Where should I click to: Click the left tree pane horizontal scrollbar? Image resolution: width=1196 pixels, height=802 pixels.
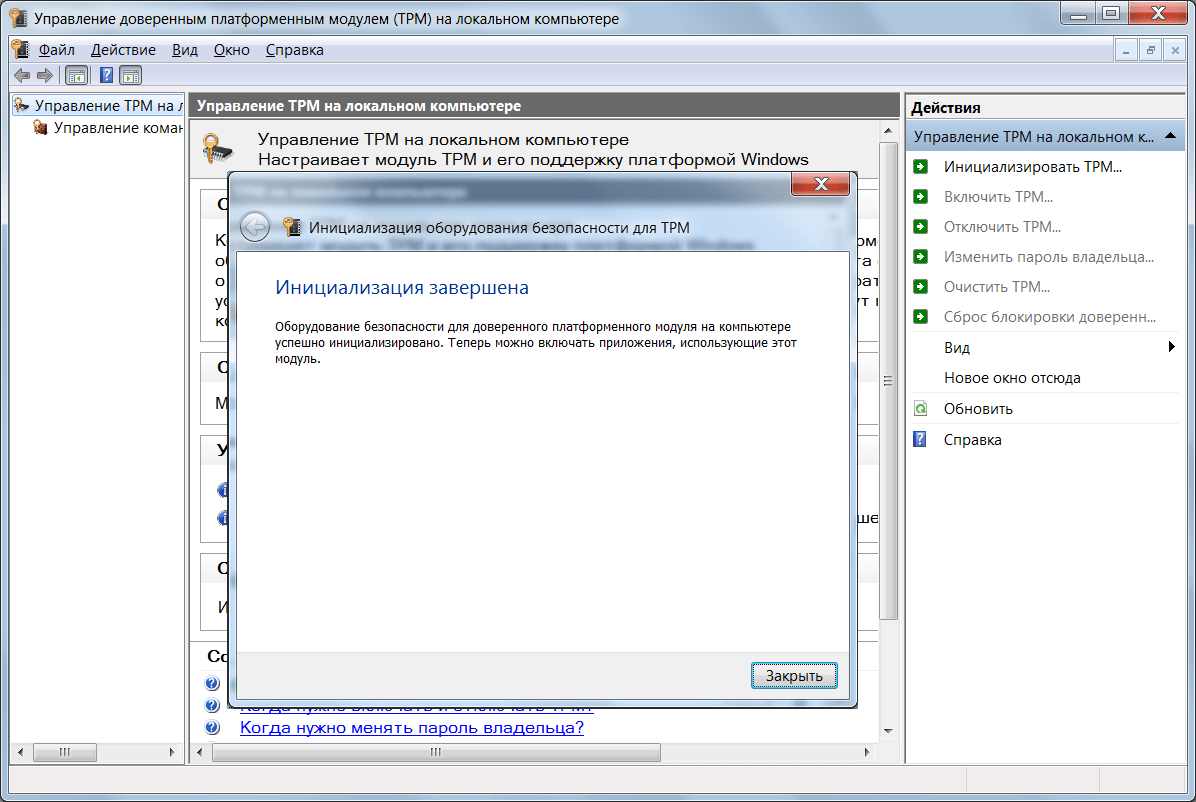pos(64,752)
